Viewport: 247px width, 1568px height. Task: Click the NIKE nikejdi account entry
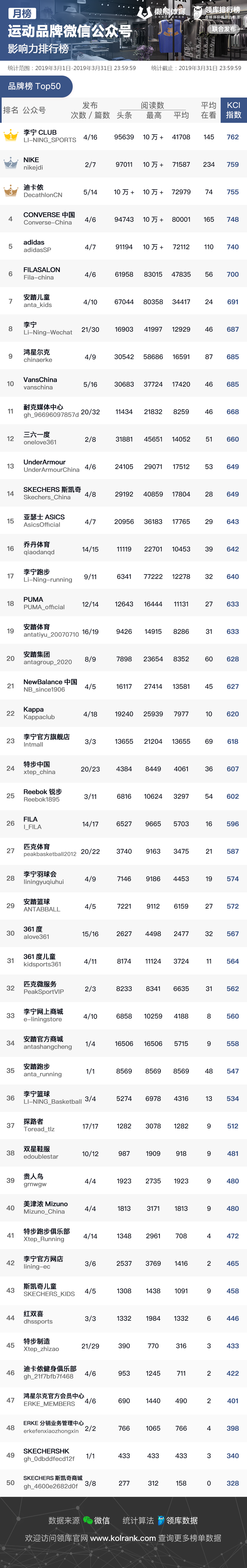33,164
